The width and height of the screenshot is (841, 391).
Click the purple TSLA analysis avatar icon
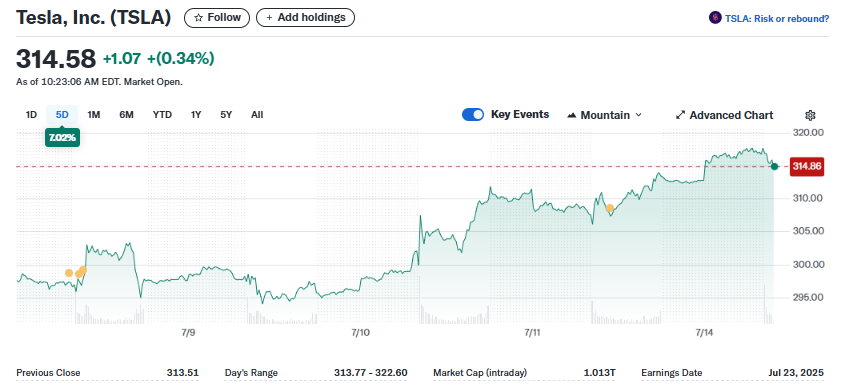tap(715, 18)
